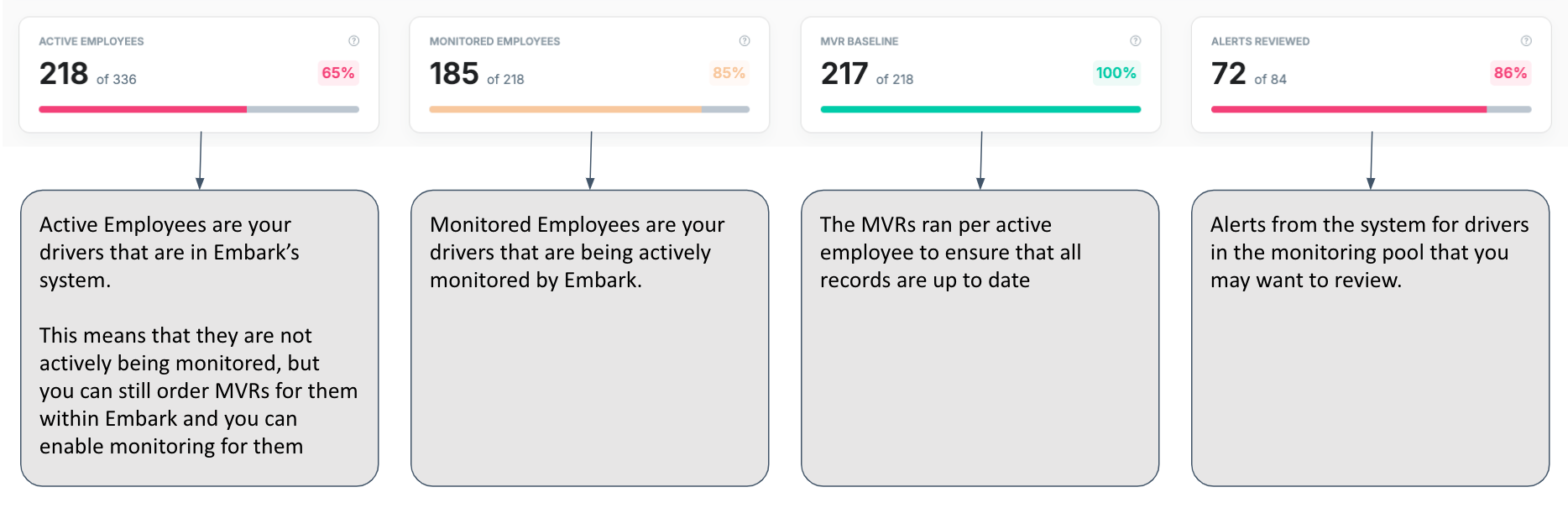Image resolution: width=1568 pixels, height=524 pixels.
Task: Open the Monitored Employees card title
Action: tap(494, 41)
